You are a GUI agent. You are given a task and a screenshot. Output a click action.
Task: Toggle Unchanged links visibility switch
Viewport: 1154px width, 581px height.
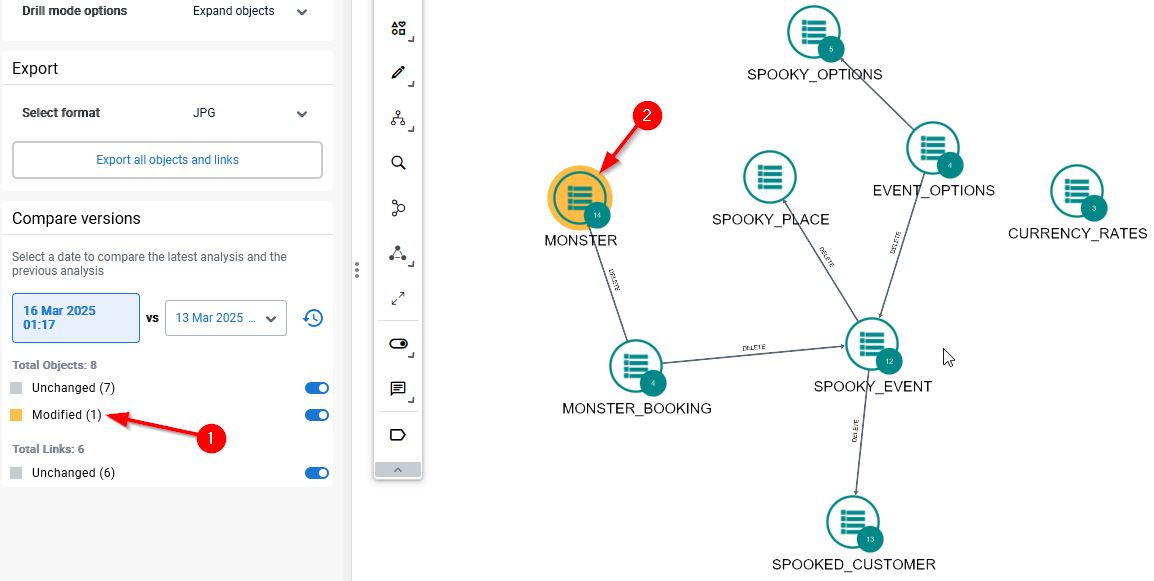316,473
